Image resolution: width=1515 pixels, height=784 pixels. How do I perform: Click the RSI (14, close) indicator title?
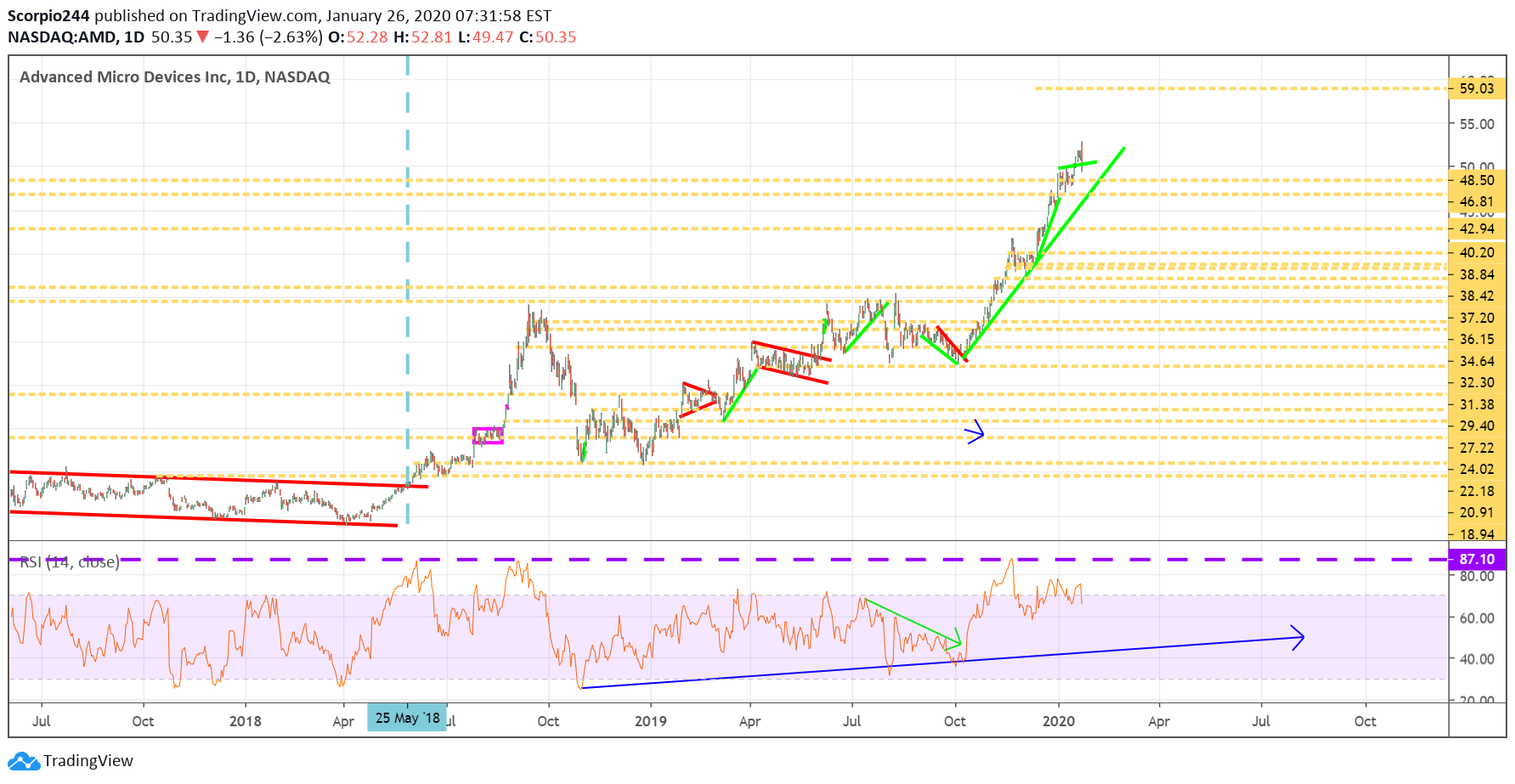pos(70,562)
